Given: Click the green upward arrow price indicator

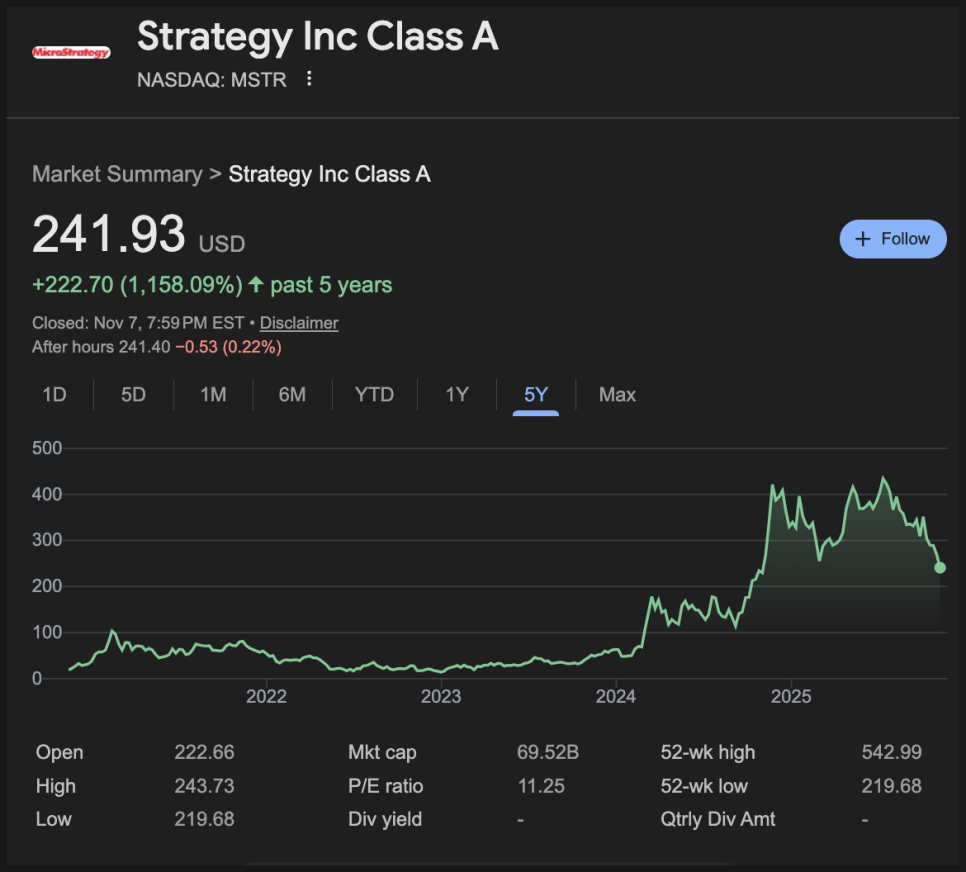Looking at the screenshot, I should pos(256,285).
